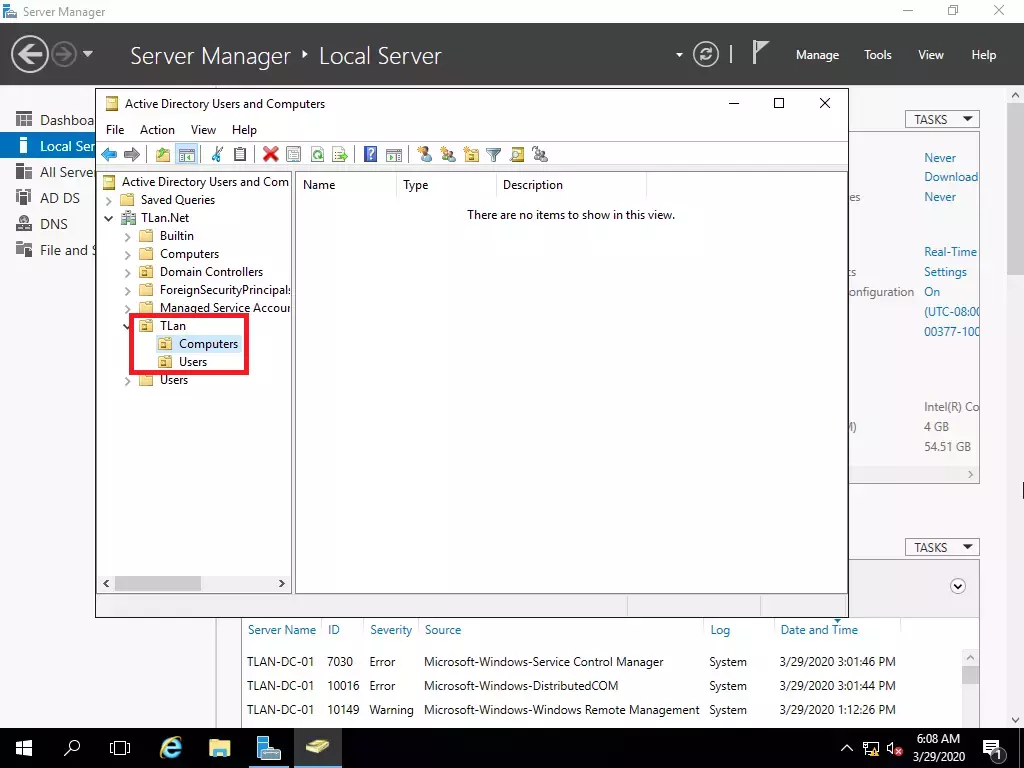This screenshot has height=768, width=1024.
Task: Click the Cut scissors icon
Action: 217,155
